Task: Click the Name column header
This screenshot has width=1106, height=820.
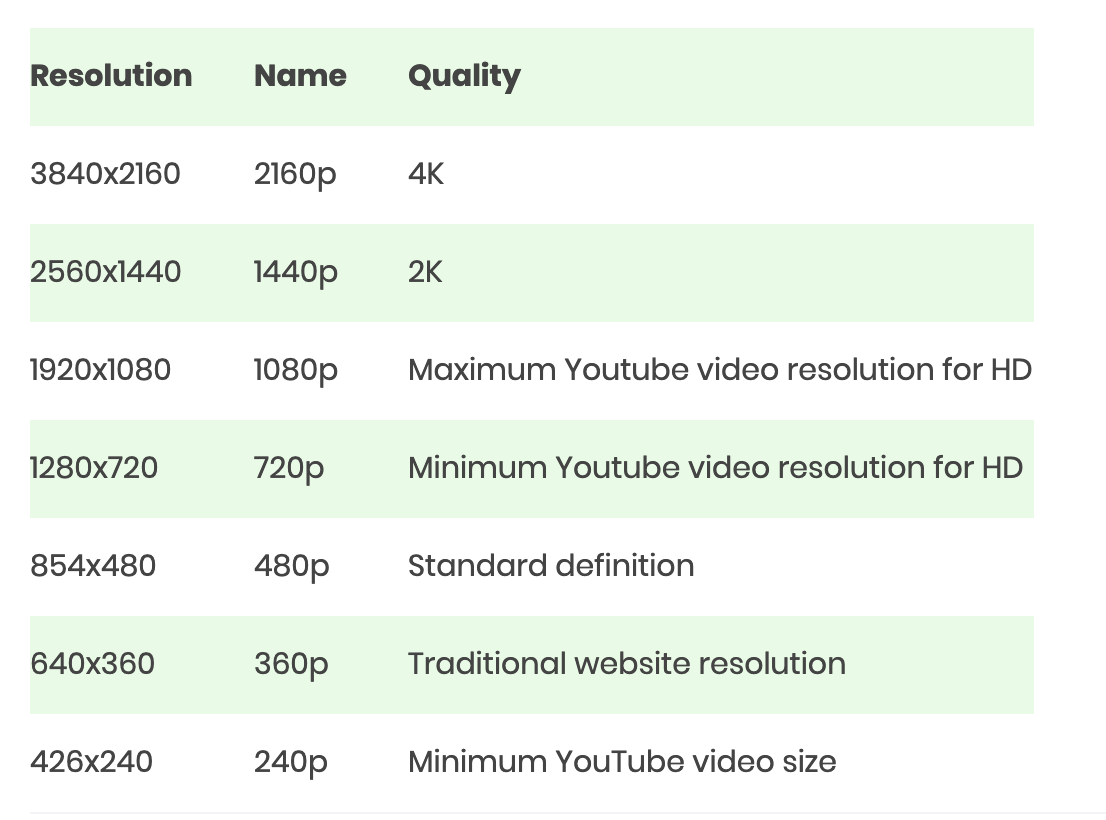Action: 300,76
